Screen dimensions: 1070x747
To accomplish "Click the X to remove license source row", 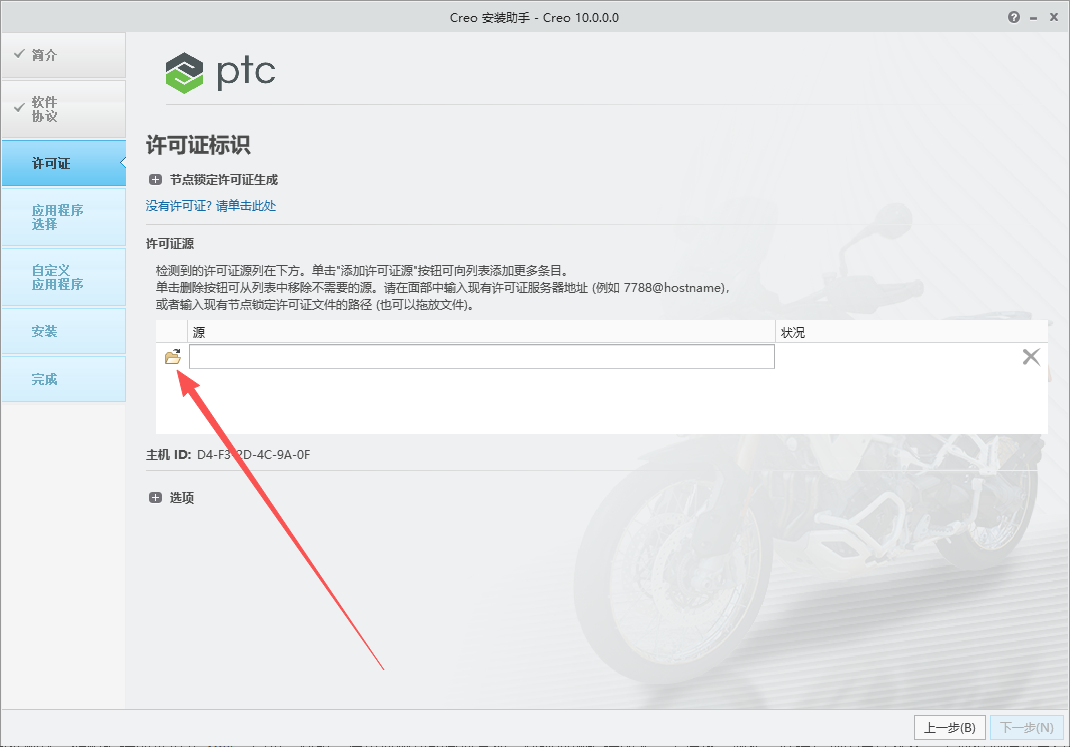I will click(x=1031, y=356).
